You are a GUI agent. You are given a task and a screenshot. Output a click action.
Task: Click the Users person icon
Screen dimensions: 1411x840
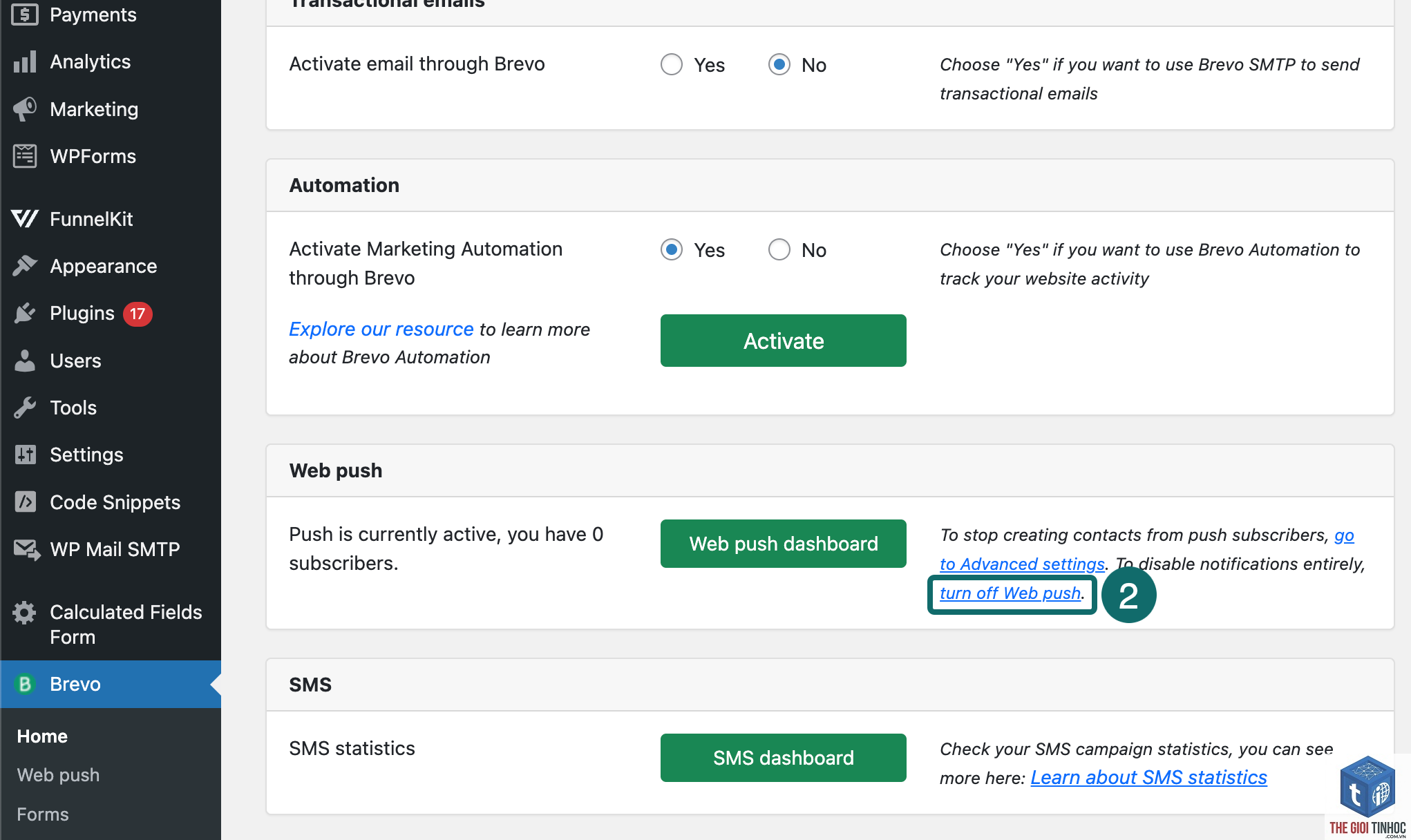[x=25, y=361]
